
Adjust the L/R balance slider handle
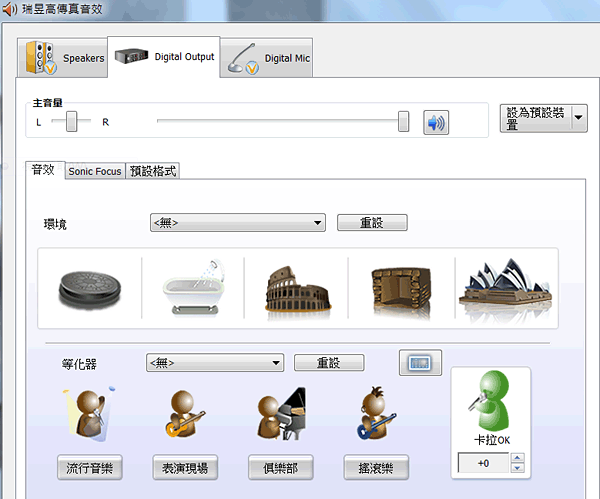pyautogui.click(x=71, y=122)
